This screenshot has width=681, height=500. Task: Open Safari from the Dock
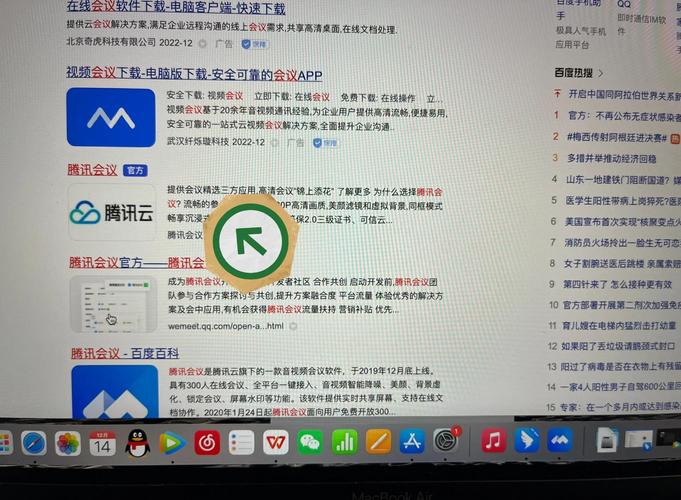pyautogui.click(x=33, y=444)
